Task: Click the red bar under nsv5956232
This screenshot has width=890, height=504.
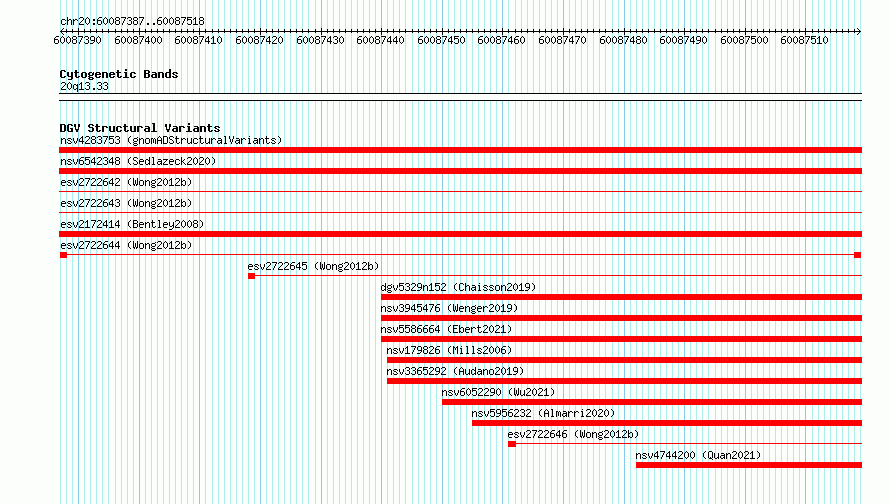Action: pyautogui.click(x=667, y=423)
